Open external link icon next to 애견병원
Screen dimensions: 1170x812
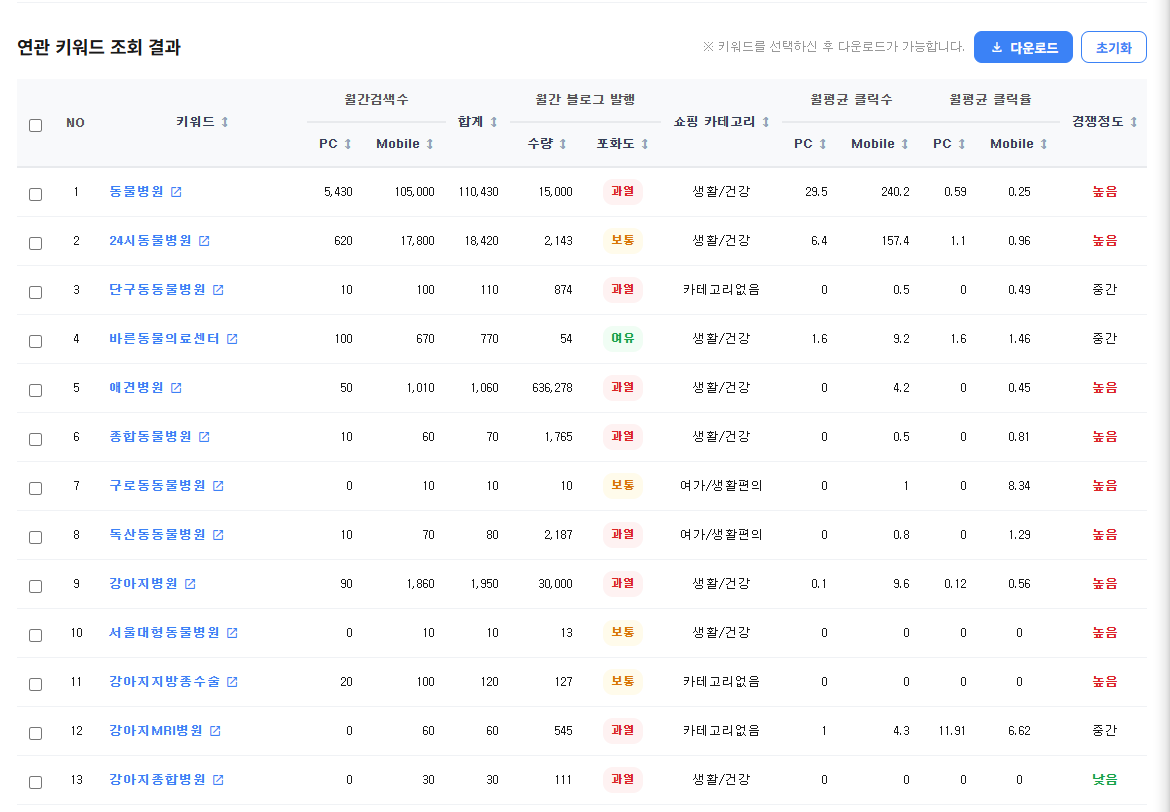click(176, 388)
